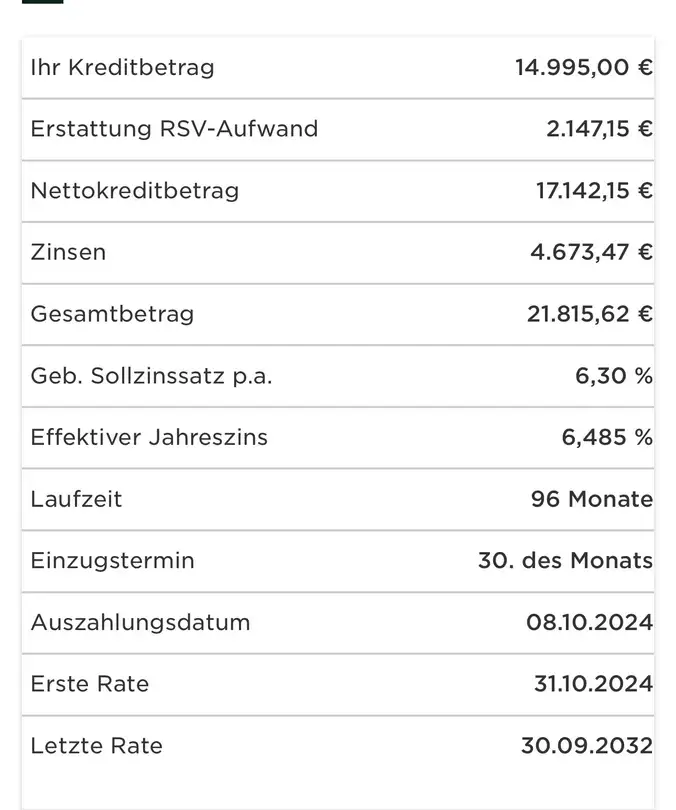
Task: Click the 31.10.2024 first installment date
Action: 594,684
